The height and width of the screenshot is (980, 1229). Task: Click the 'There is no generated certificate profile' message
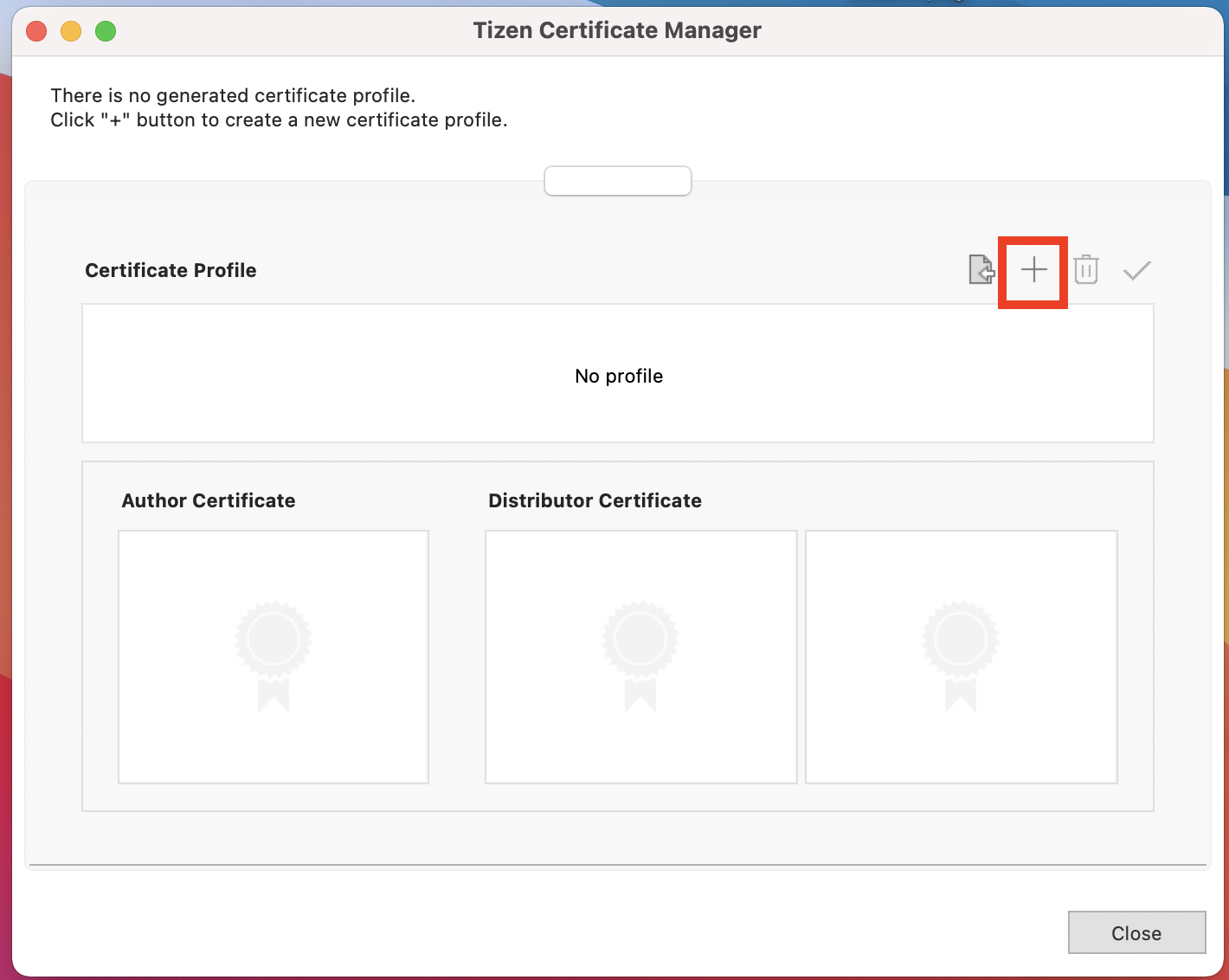[x=233, y=95]
